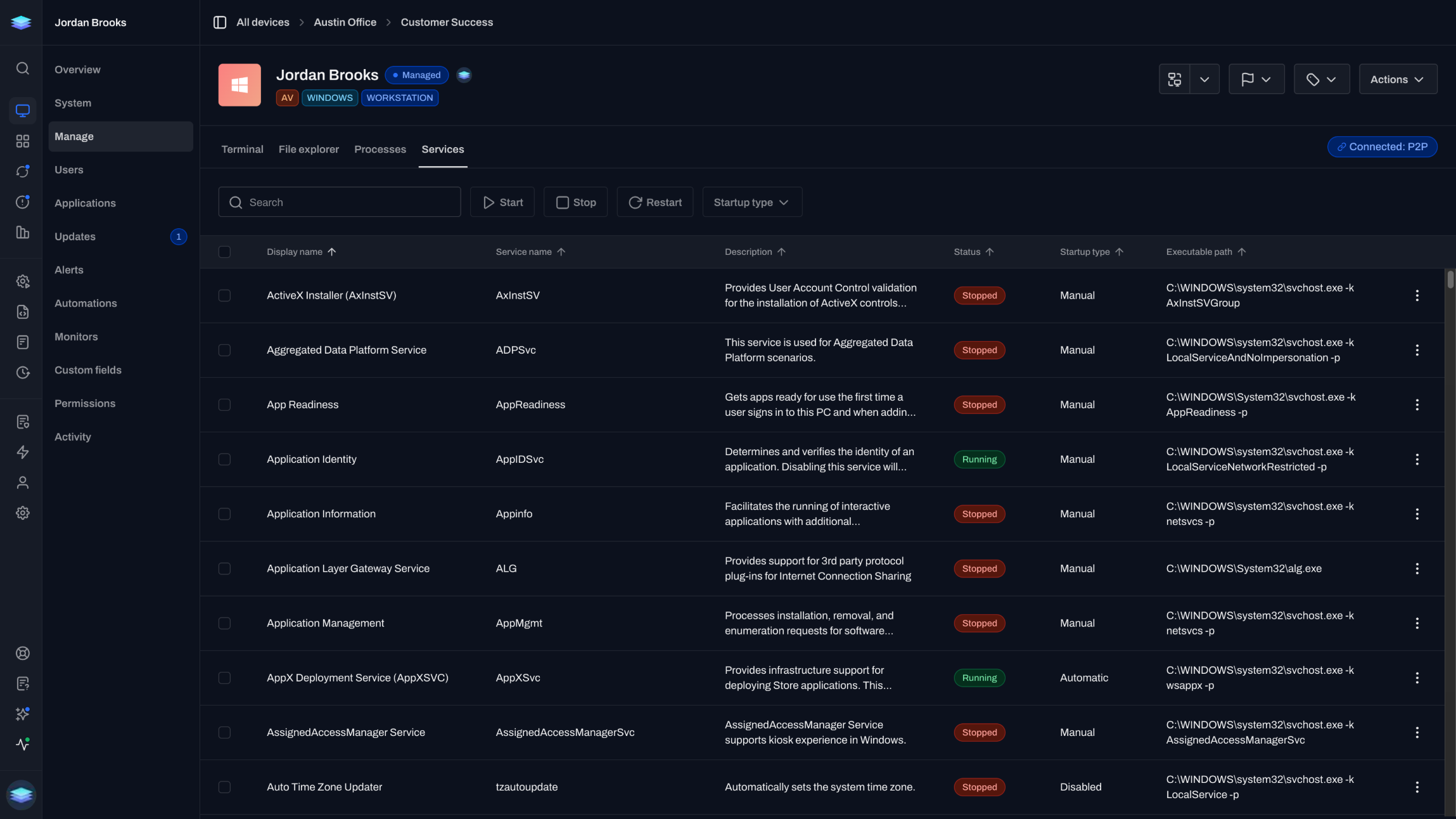Check the Aggregated Data Platform Service checkbox
The width and height of the screenshot is (1456, 819).
[x=224, y=350]
